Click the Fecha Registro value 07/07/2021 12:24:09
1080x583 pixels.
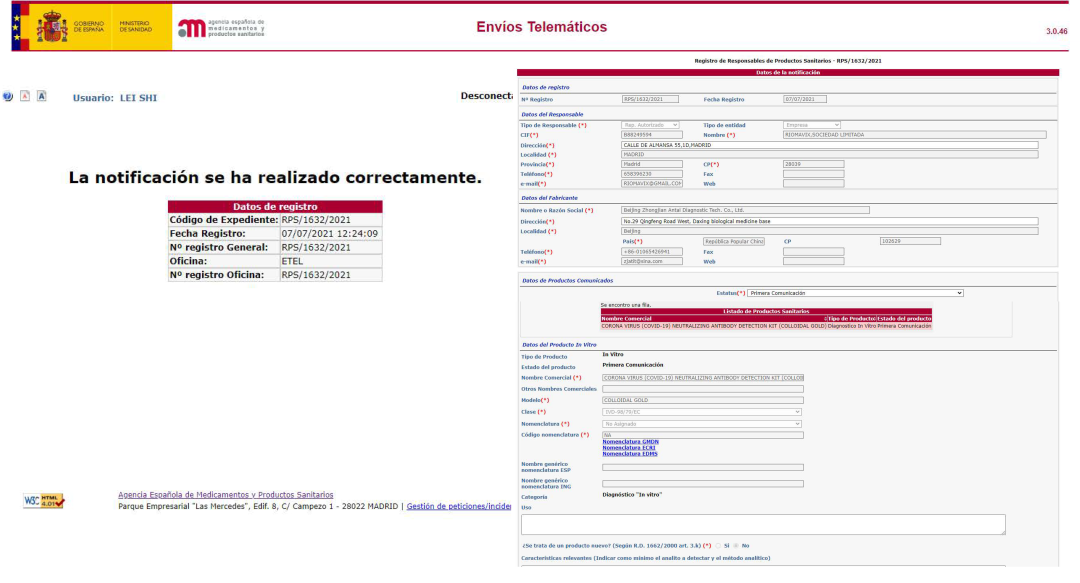(329, 234)
